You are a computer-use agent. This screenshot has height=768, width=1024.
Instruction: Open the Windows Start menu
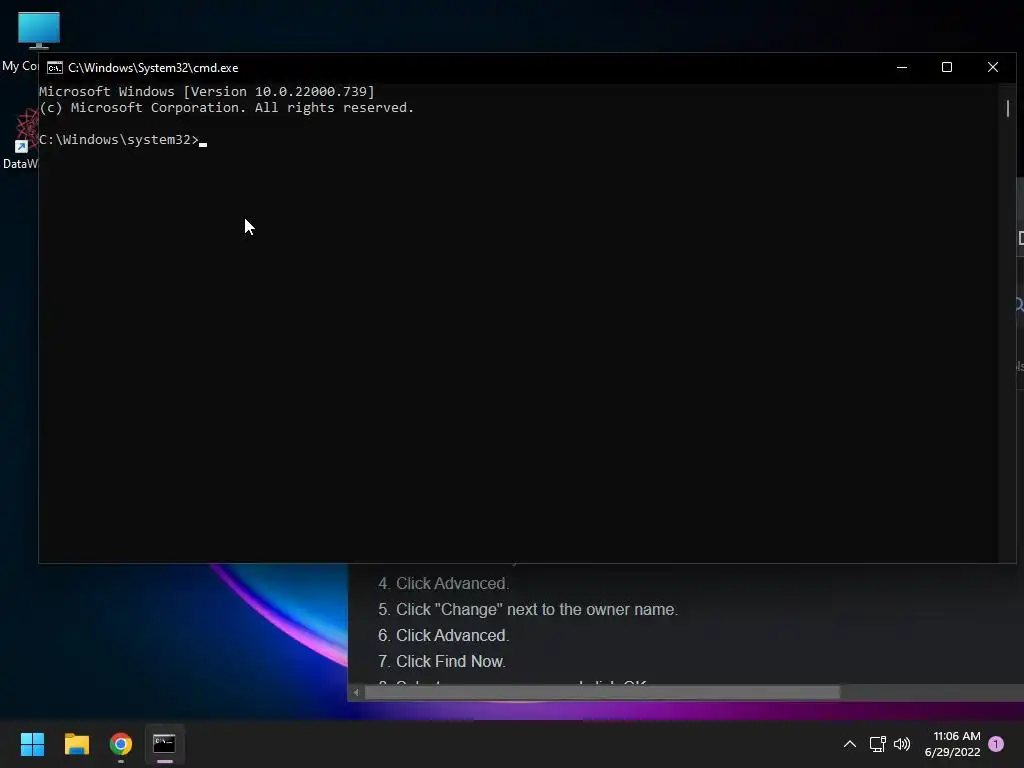pyautogui.click(x=32, y=744)
